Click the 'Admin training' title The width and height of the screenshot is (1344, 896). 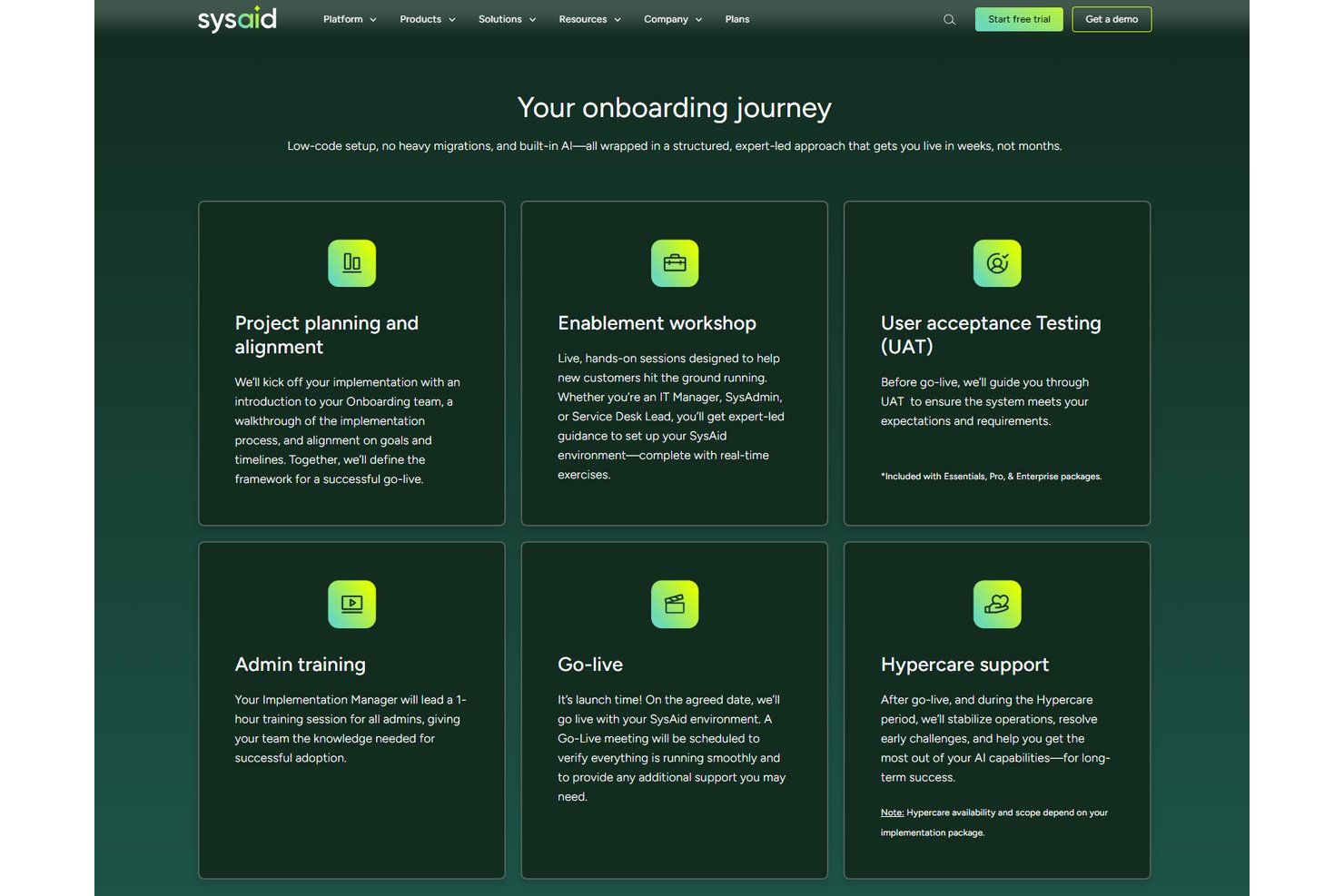[x=301, y=665]
